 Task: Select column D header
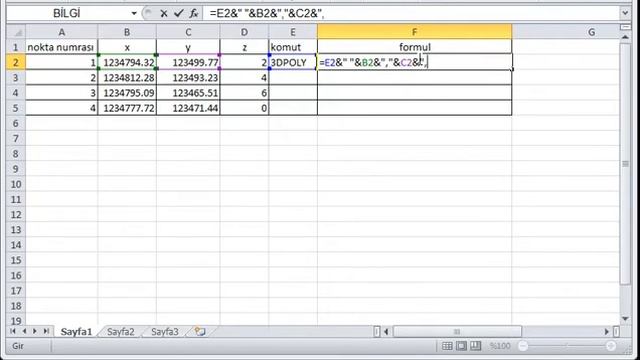click(x=244, y=32)
